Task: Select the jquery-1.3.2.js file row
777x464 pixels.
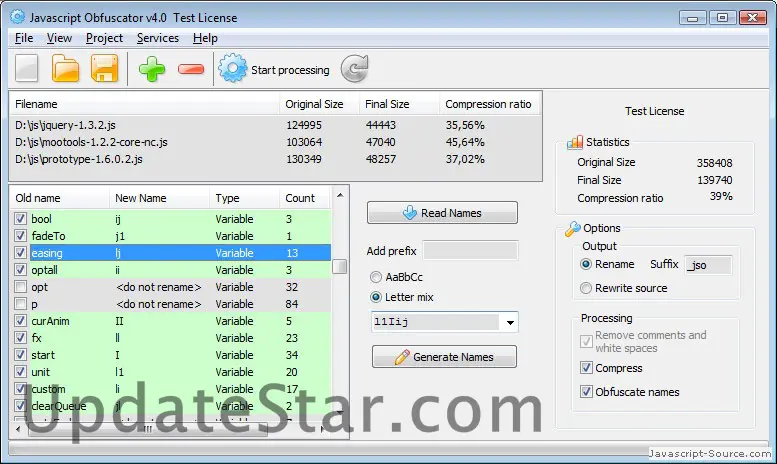Action: point(275,125)
